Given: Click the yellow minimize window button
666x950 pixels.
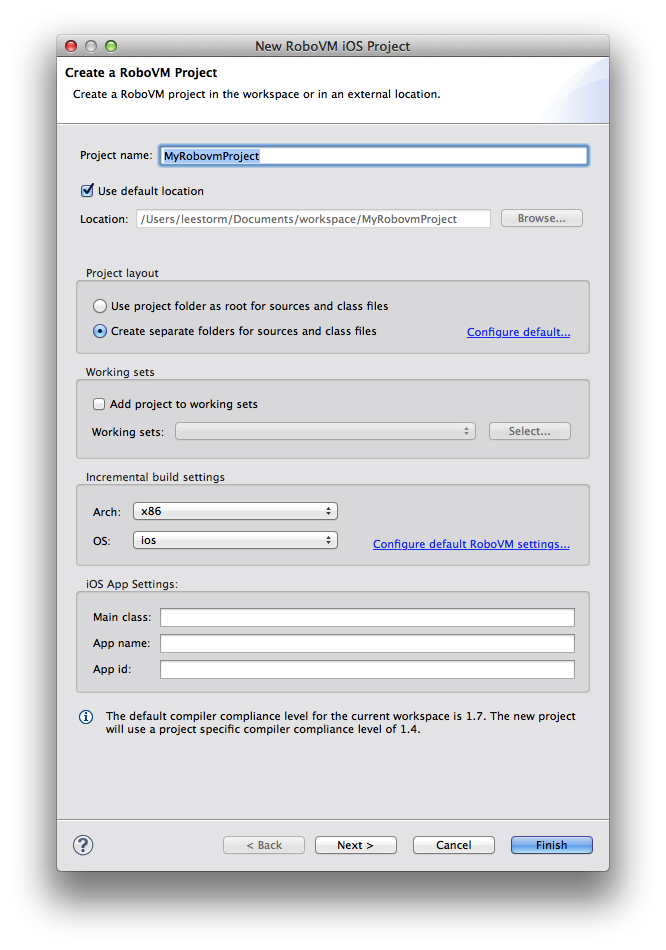Looking at the screenshot, I should (91, 46).
